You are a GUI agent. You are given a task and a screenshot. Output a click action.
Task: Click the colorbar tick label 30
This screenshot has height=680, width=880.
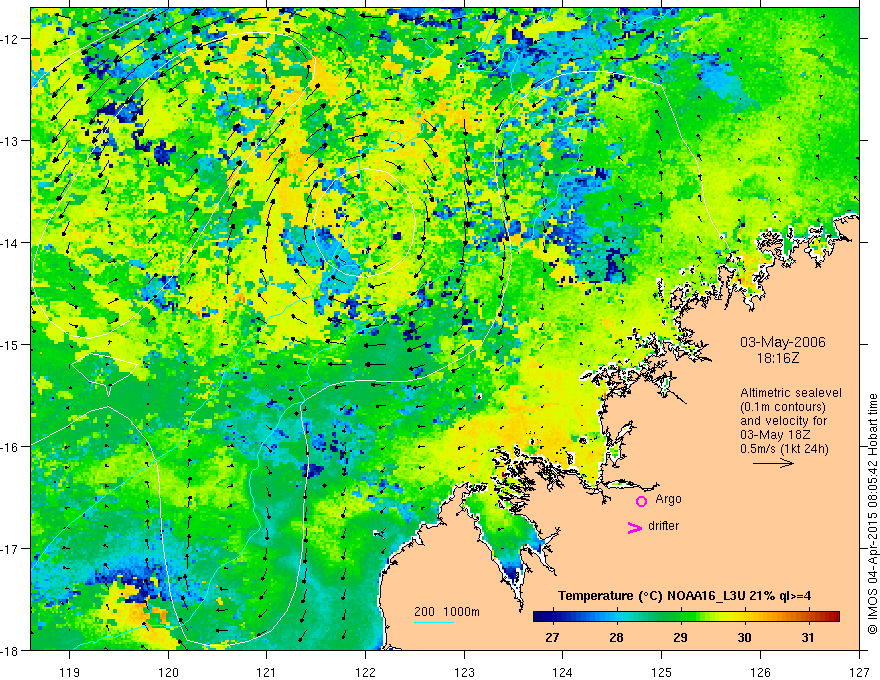(744, 637)
